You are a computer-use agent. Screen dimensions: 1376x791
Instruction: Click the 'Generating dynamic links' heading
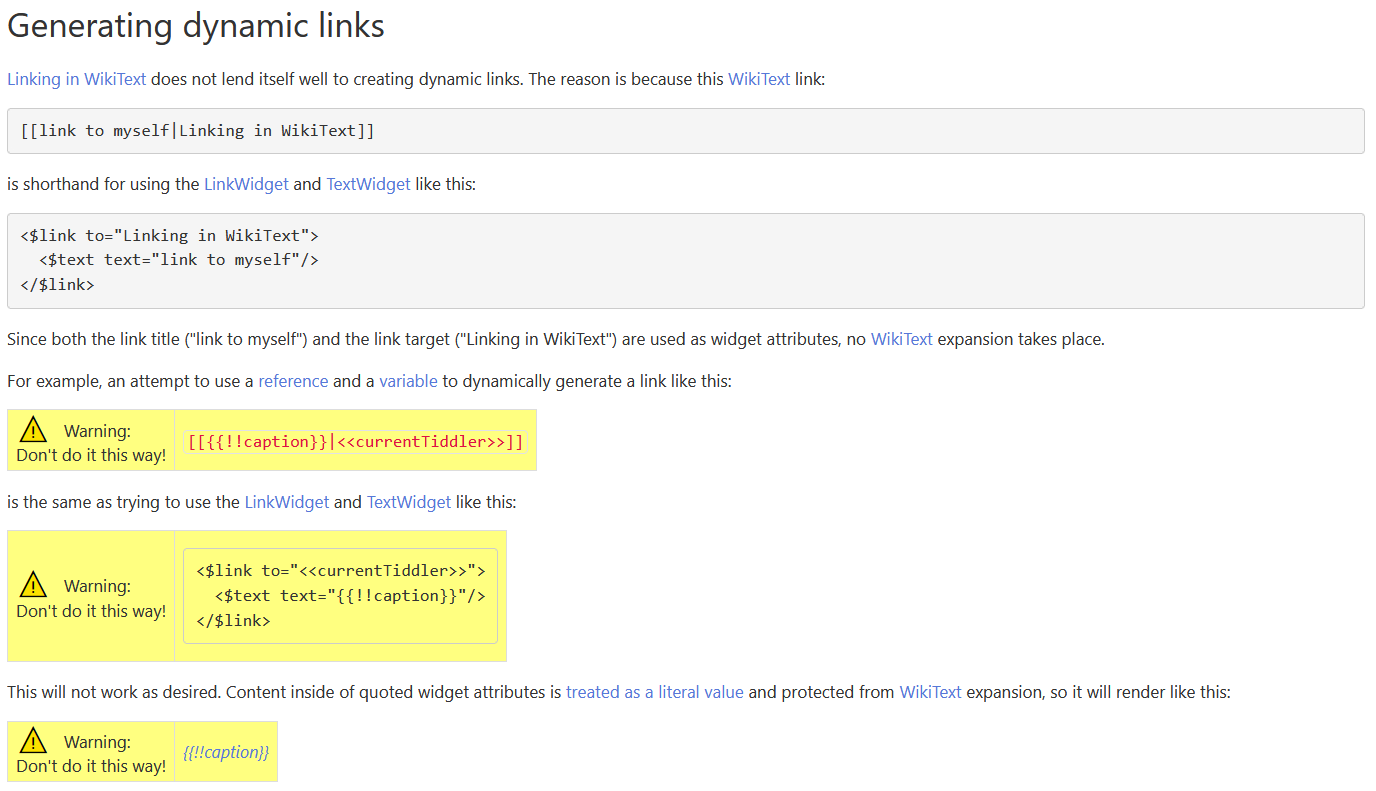pyautogui.click(x=196, y=26)
